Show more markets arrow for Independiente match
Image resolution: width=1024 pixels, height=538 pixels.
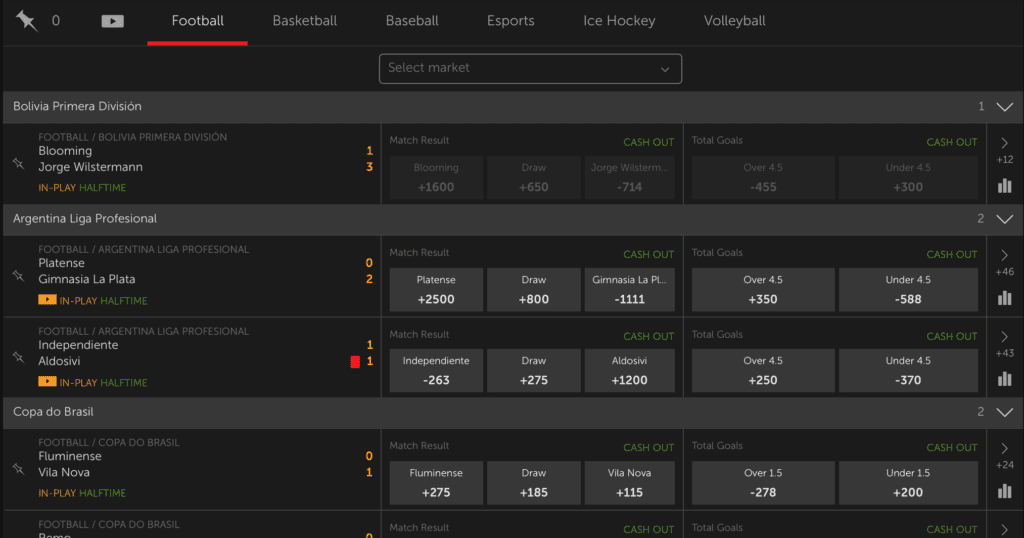(x=1004, y=336)
